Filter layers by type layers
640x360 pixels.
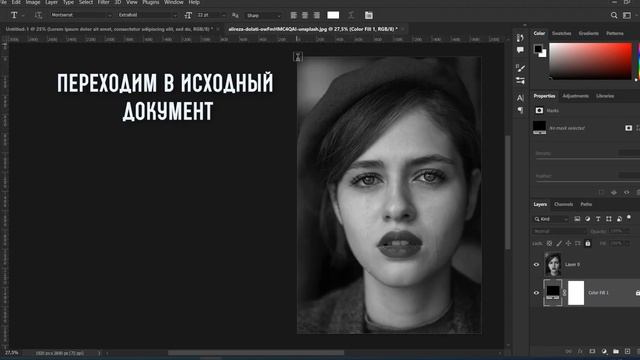click(598, 219)
